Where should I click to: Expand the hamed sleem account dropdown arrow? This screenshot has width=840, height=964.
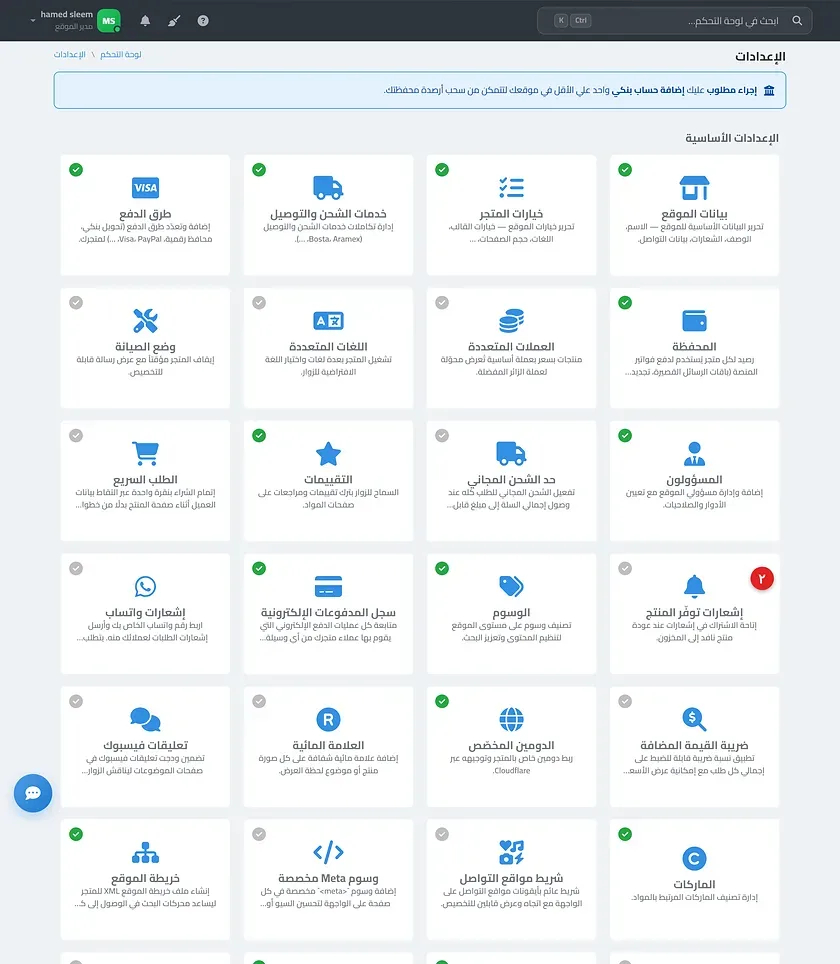point(33,21)
